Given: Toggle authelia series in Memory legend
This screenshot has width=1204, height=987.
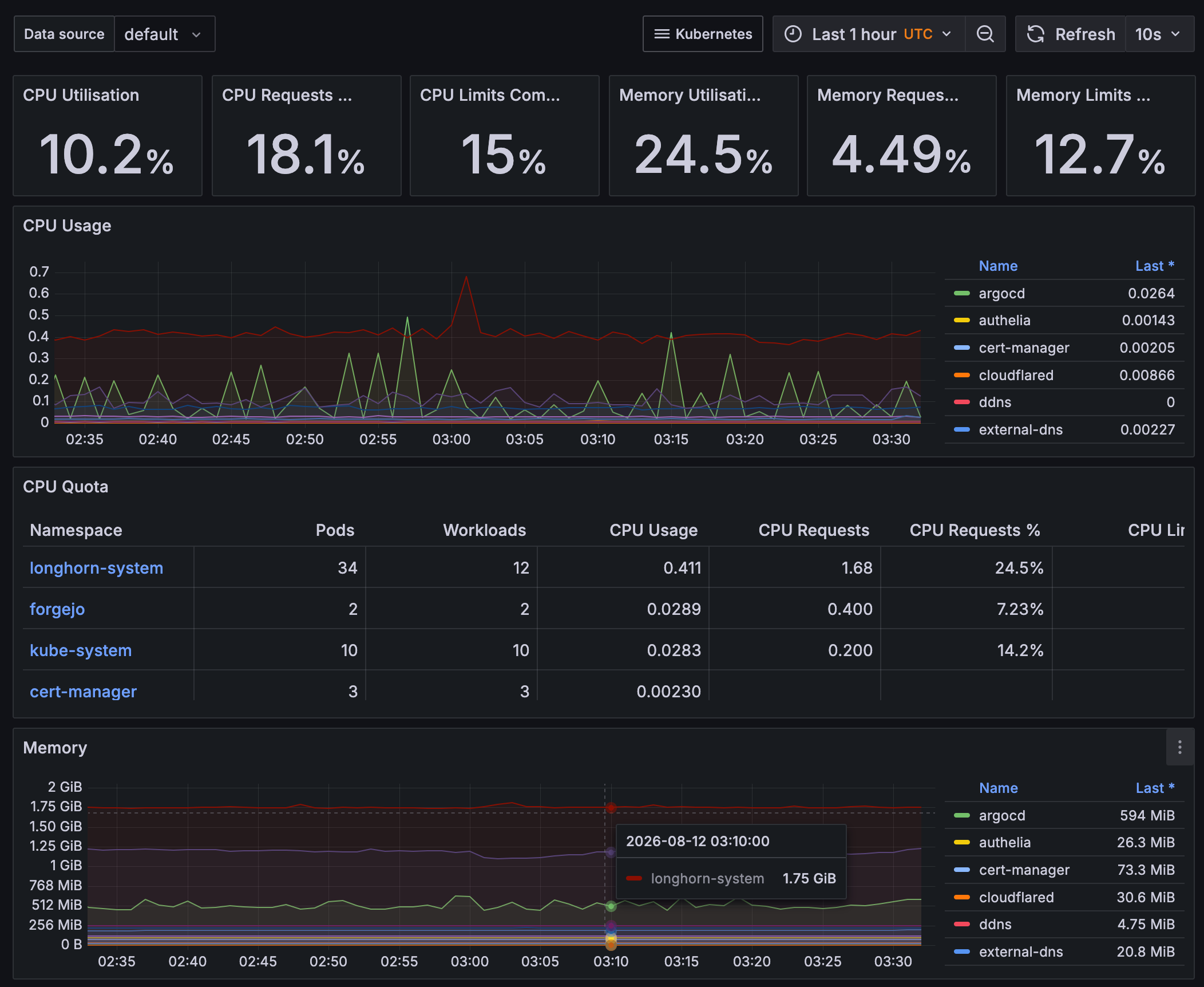Looking at the screenshot, I should click(1004, 843).
